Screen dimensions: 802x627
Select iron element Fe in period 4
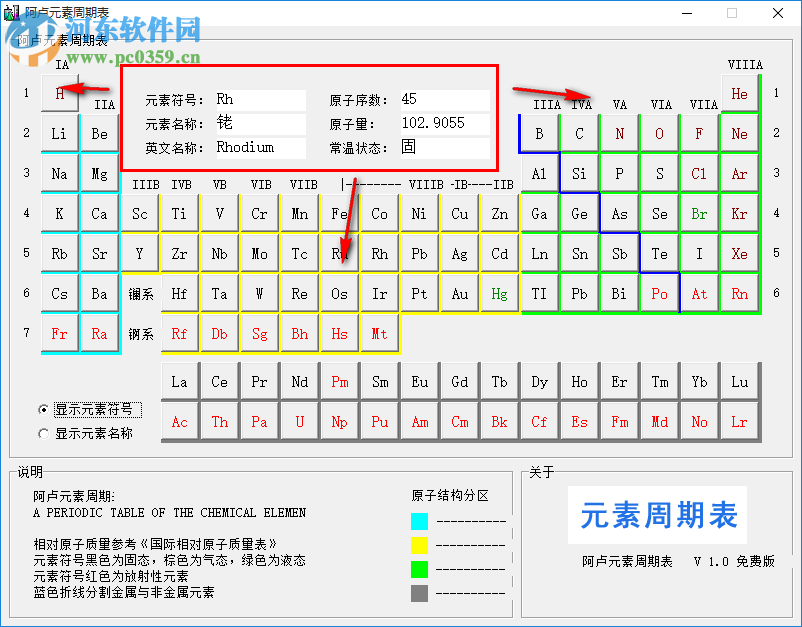(339, 213)
